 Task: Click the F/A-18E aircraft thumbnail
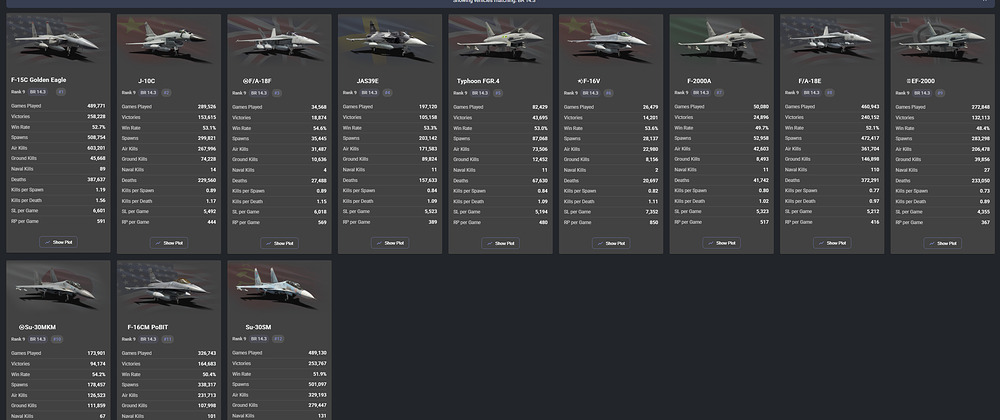pyautogui.click(x=832, y=40)
